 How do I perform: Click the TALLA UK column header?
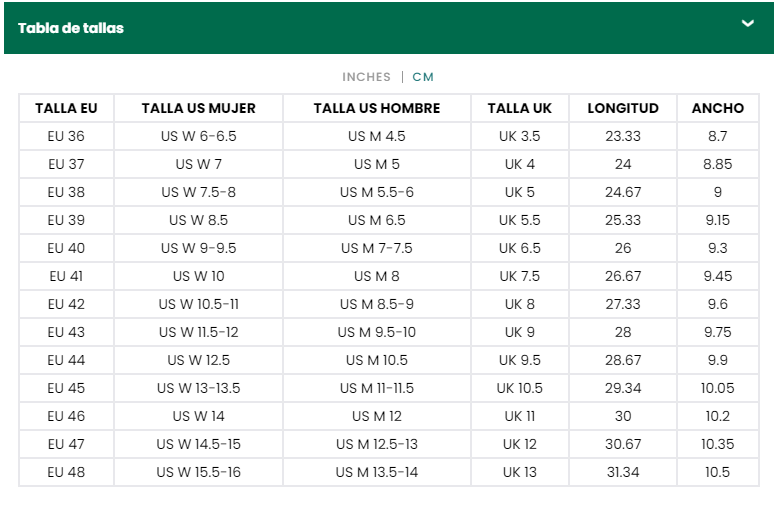point(520,108)
